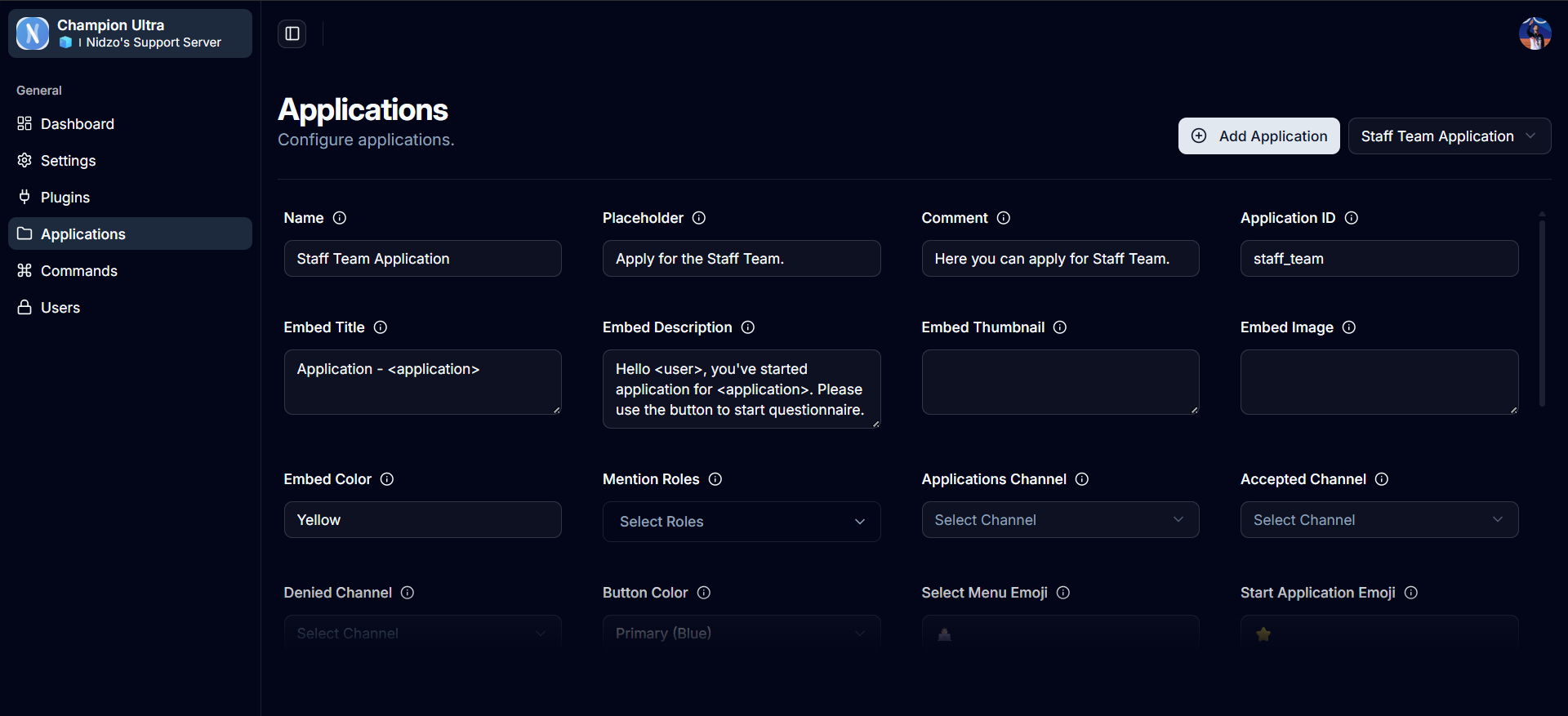Click the Add Application button
Viewport: 1568px width, 716px height.
[1258, 136]
